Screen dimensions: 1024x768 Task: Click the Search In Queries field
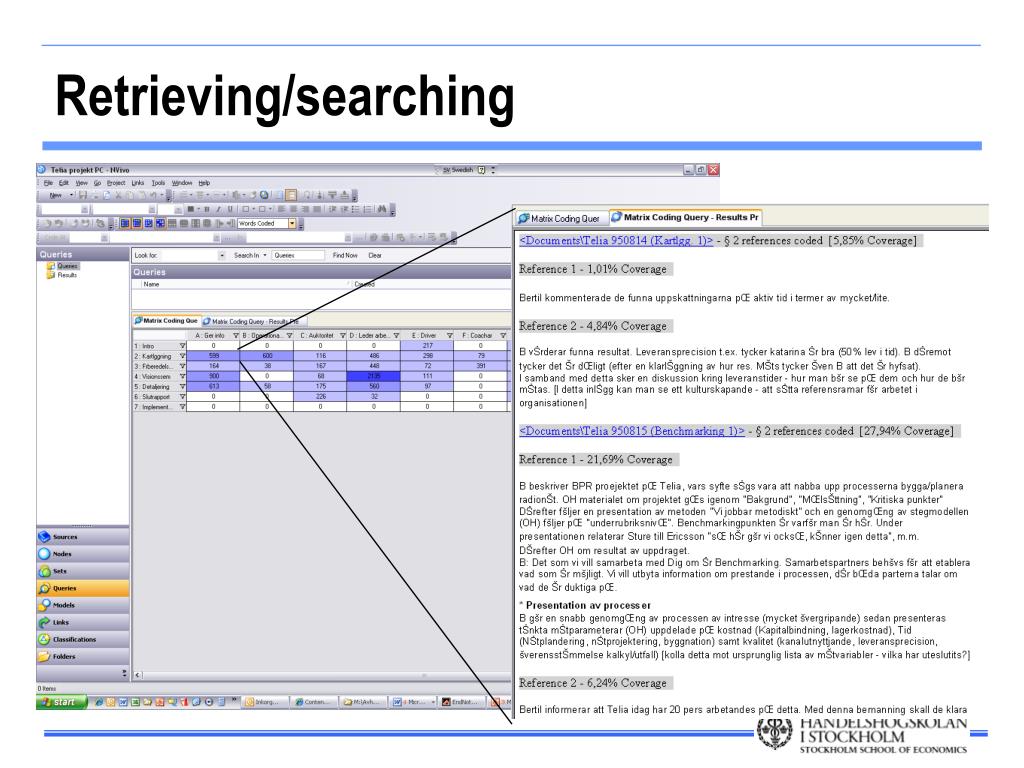(x=298, y=255)
